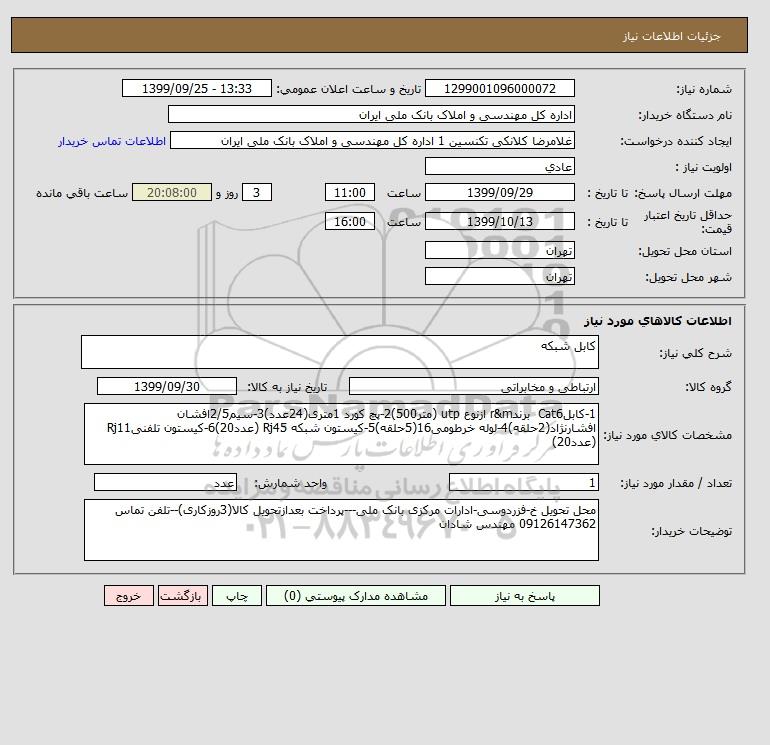Click the خروج exit button
770x745 pixels.
pos(129,596)
